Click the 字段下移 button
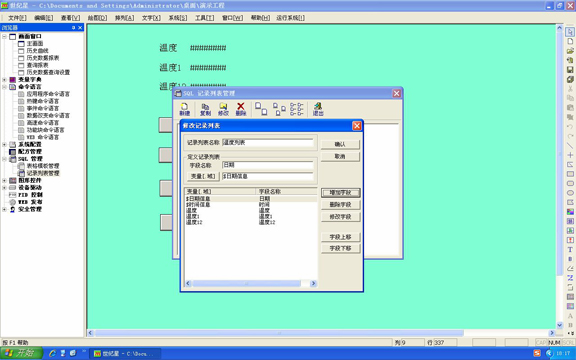This screenshot has height=360, width=576. pos(341,248)
